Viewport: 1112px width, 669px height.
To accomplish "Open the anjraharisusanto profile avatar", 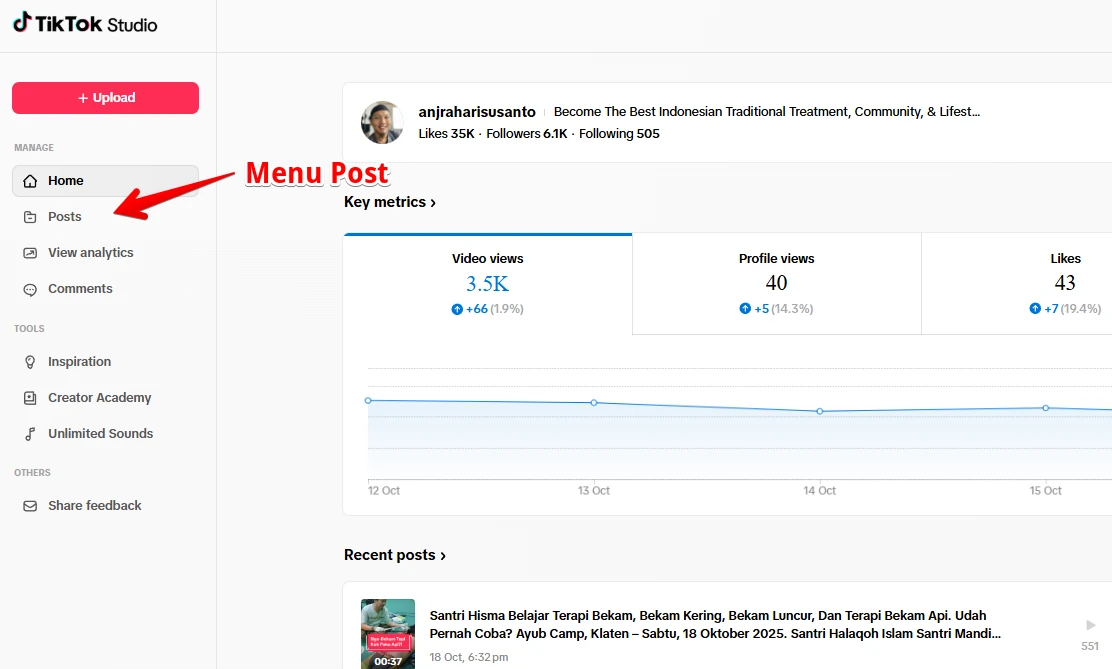I will click(382, 123).
